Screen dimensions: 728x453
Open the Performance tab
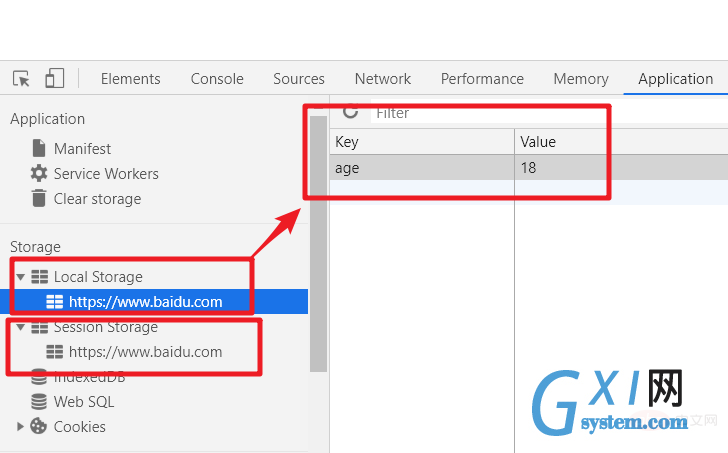coord(482,78)
